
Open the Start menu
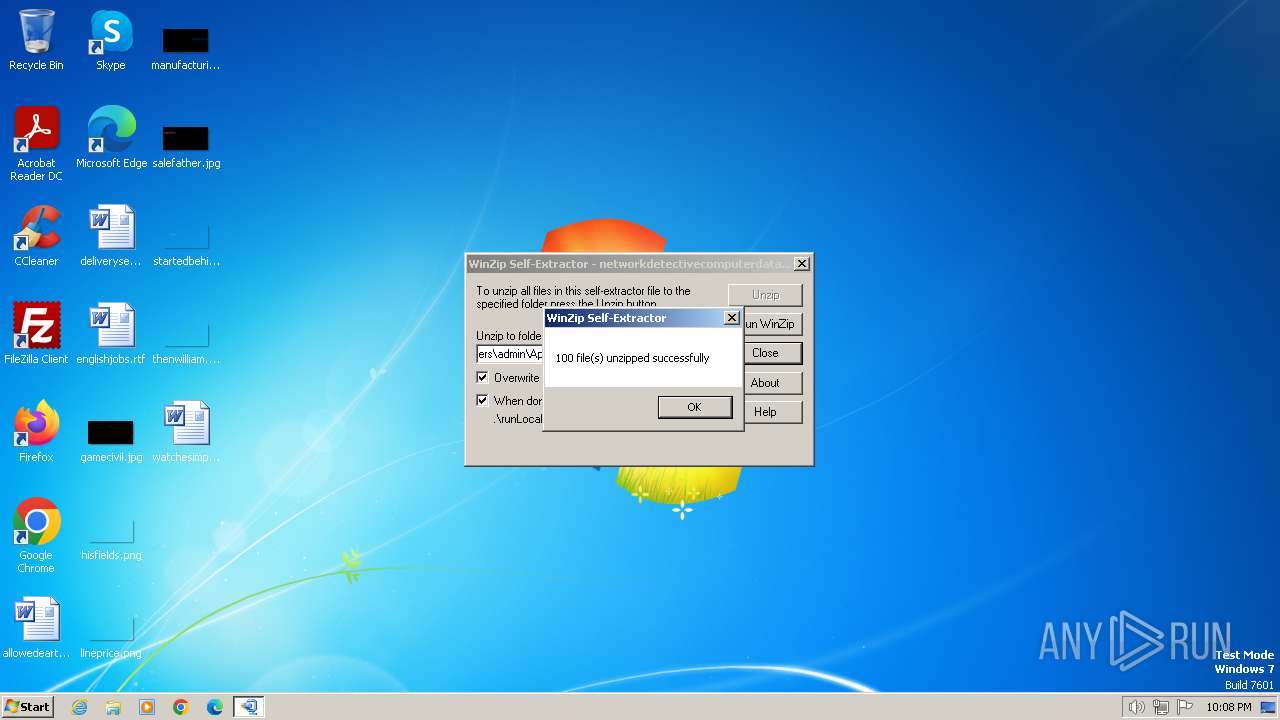pyautogui.click(x=27, y=707)
